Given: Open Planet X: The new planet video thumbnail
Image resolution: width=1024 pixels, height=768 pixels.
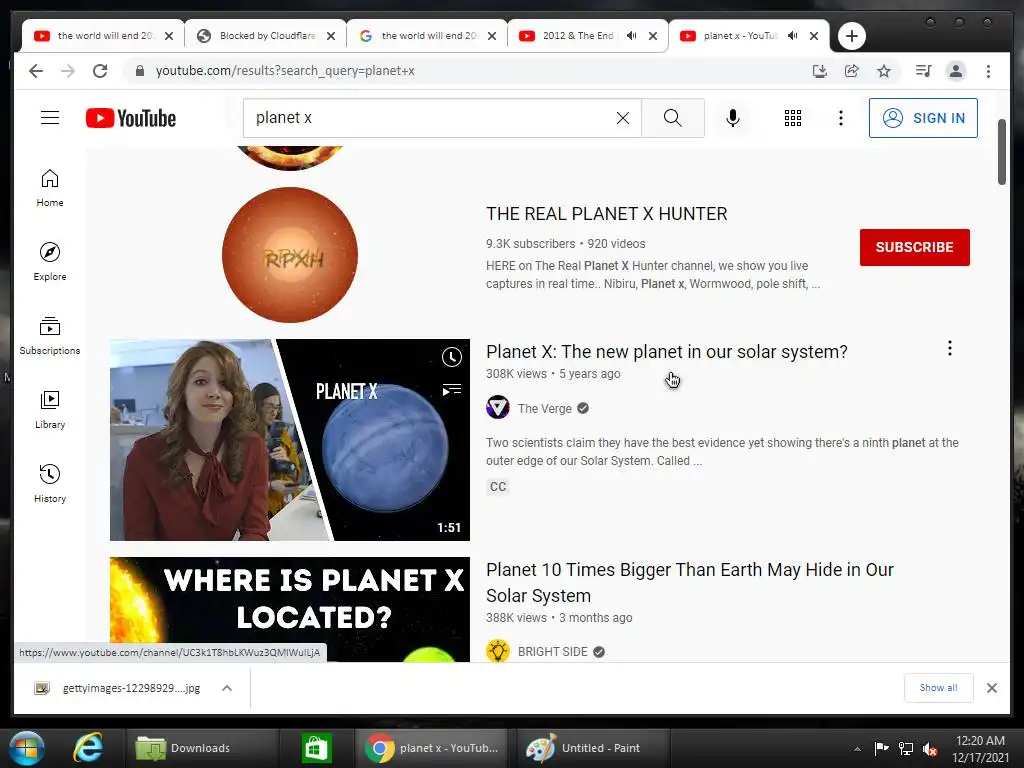Looking at the screenshot, I should coord(290,440).
